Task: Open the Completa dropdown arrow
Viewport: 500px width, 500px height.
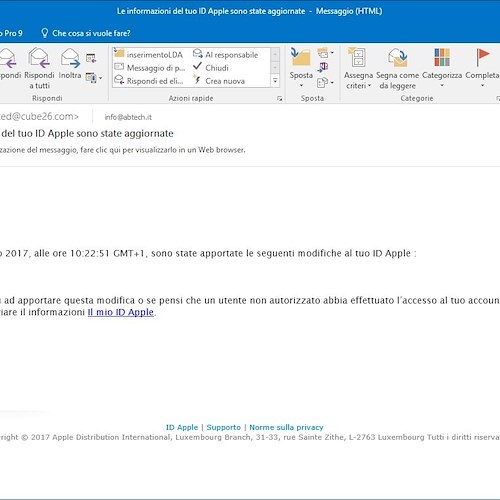Action: tap(482, 85)
